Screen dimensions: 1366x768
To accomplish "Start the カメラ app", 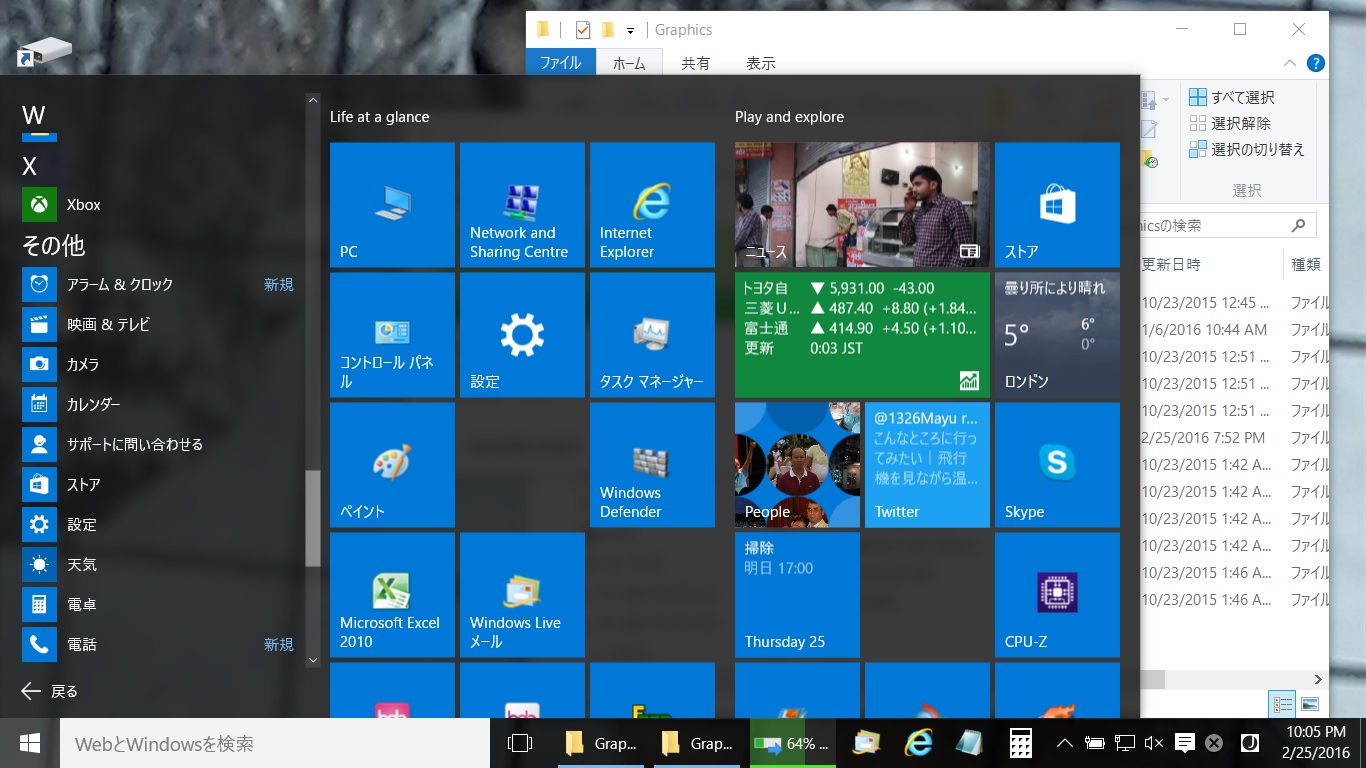I will click(160, 365).
